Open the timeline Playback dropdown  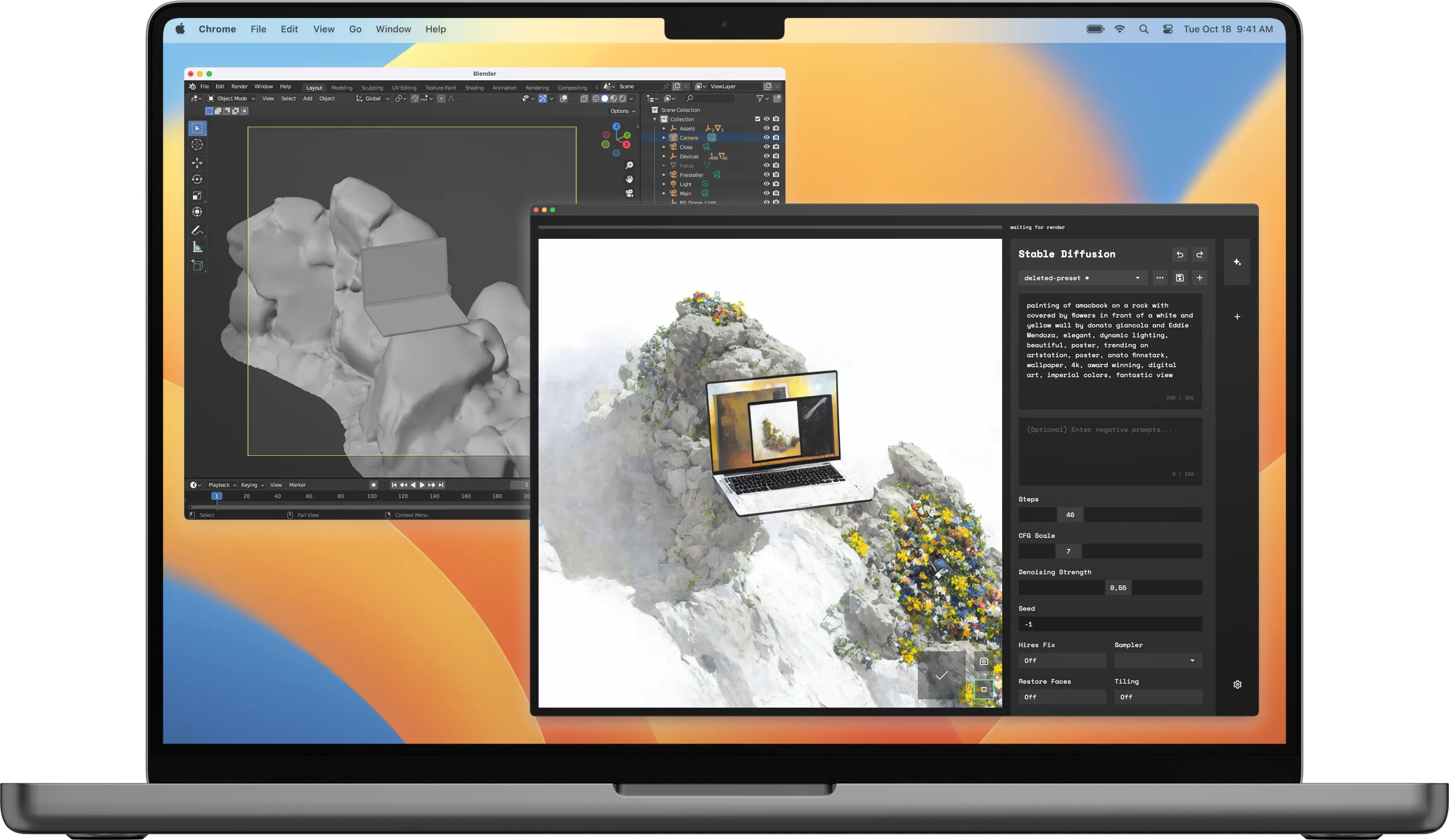222,485
